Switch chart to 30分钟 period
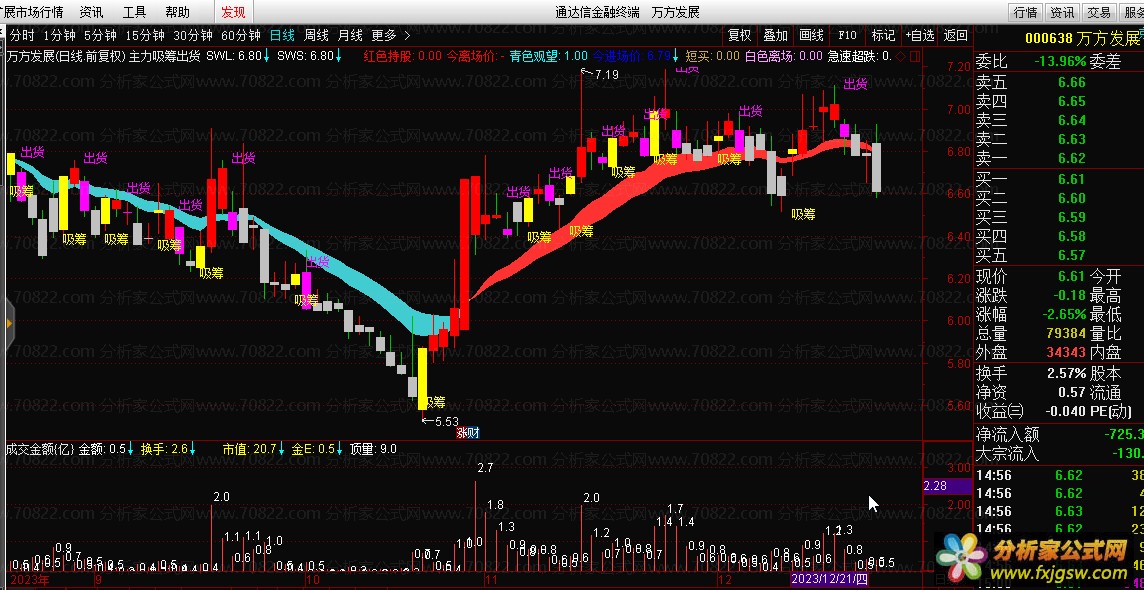Screen dimensions: 1144x590 193,35
